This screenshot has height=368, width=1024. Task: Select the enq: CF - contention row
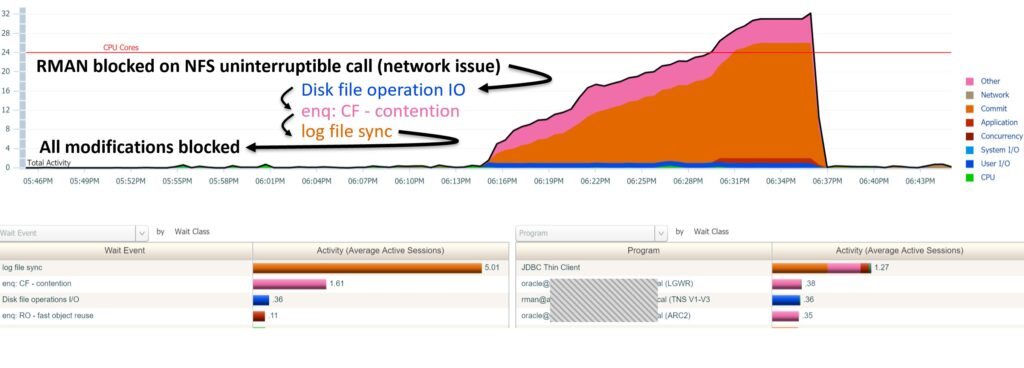point(254,284)
